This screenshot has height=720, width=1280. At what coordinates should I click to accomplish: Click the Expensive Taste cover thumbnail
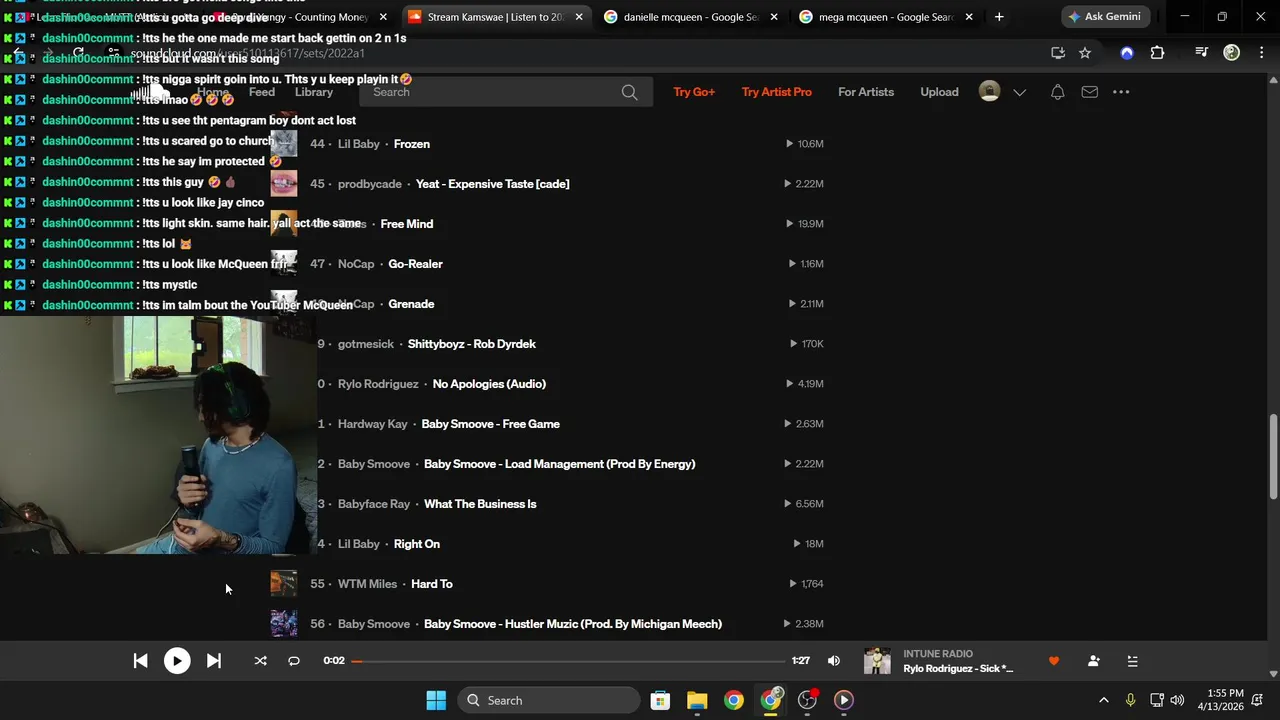click(x=284, y=184)
